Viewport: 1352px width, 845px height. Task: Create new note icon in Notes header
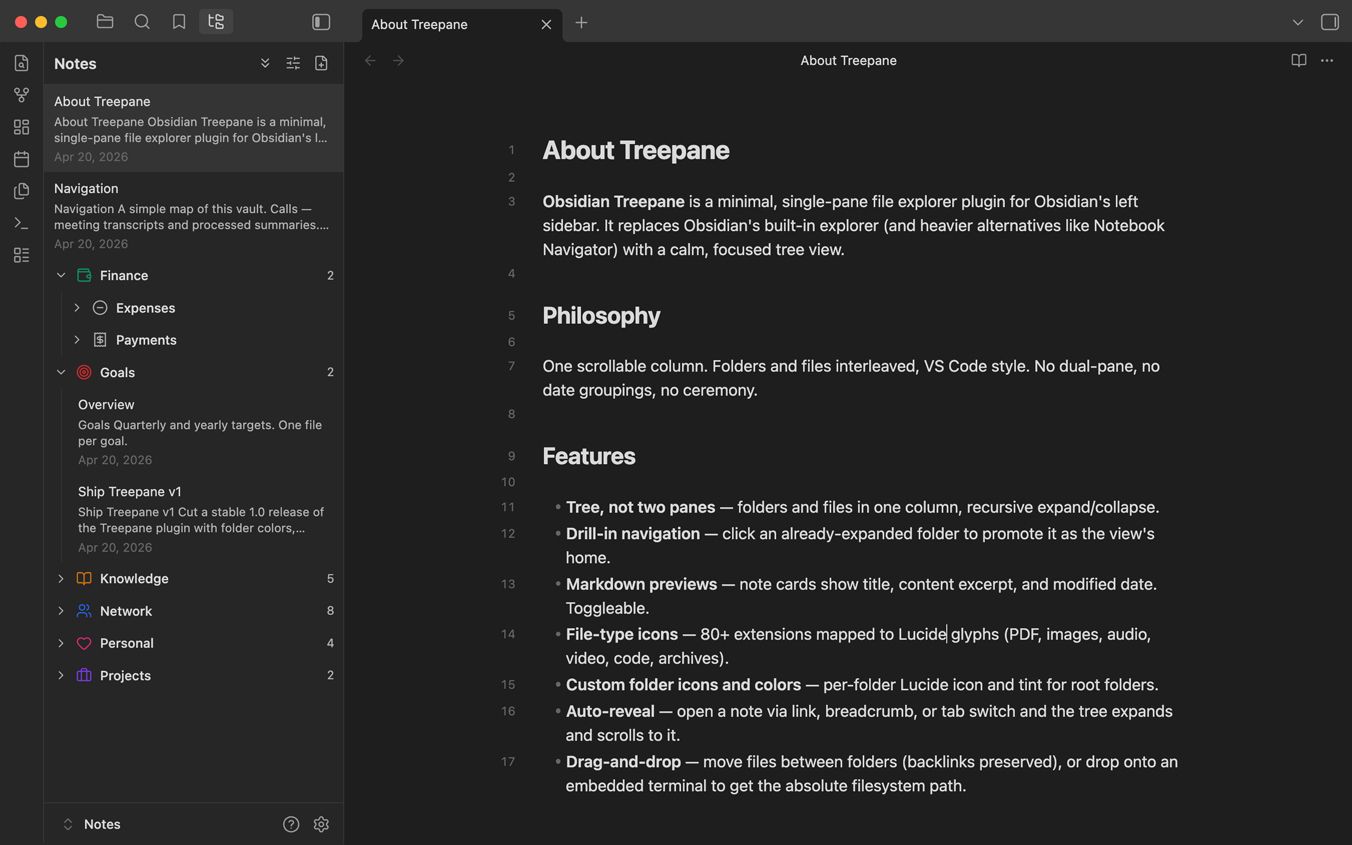tap(321, 63)
